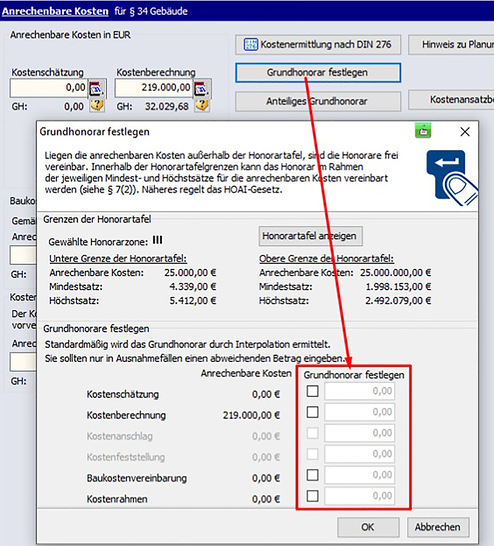
Task: Click Gewählte Honorarzone value III
Action: coord(157,240)
